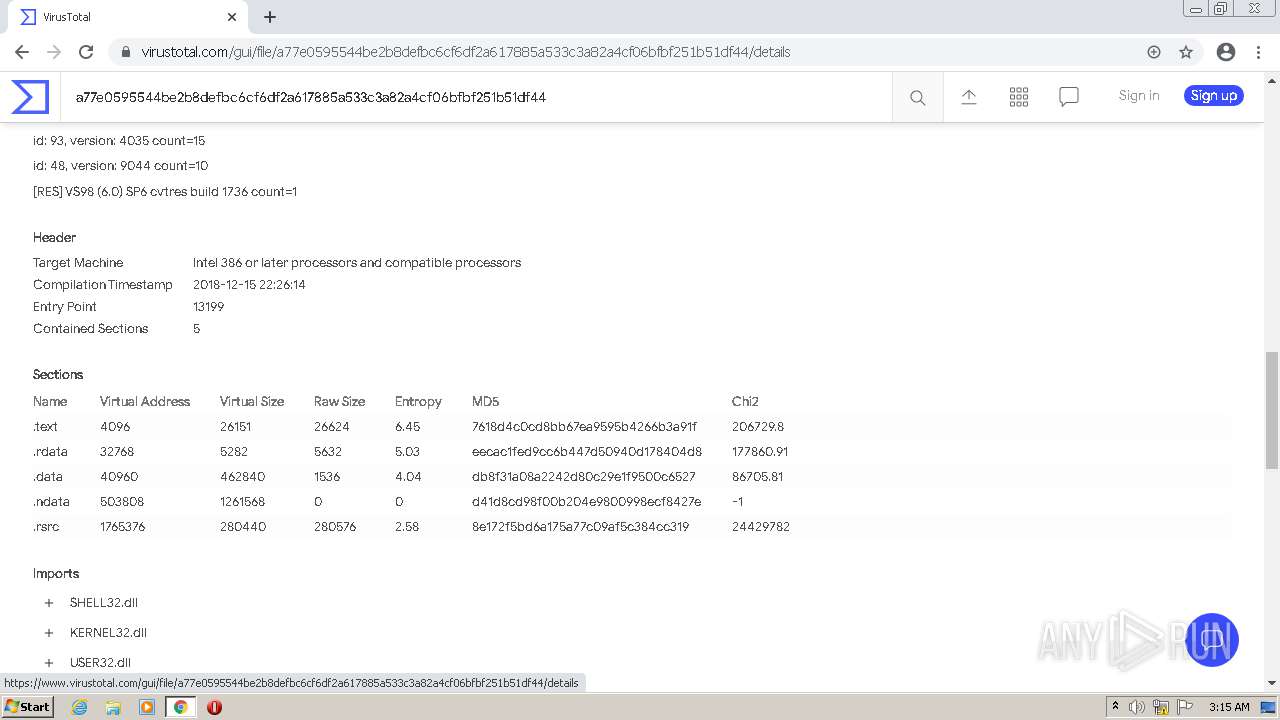Image resolution: width=1280 pixels, height=720 pixels.
Task: Open a new browser tab
Action: tap(270, 17)
